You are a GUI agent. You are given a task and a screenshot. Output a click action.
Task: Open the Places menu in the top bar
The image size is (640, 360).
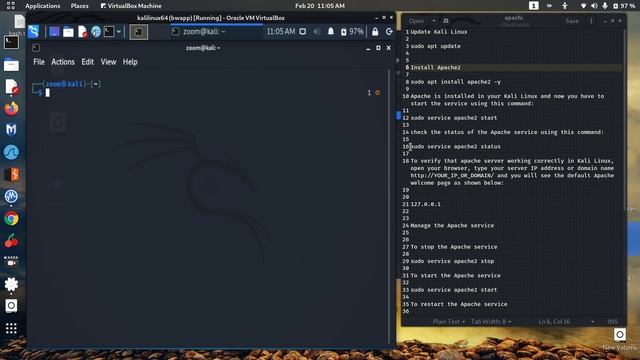tap(79, 6)
